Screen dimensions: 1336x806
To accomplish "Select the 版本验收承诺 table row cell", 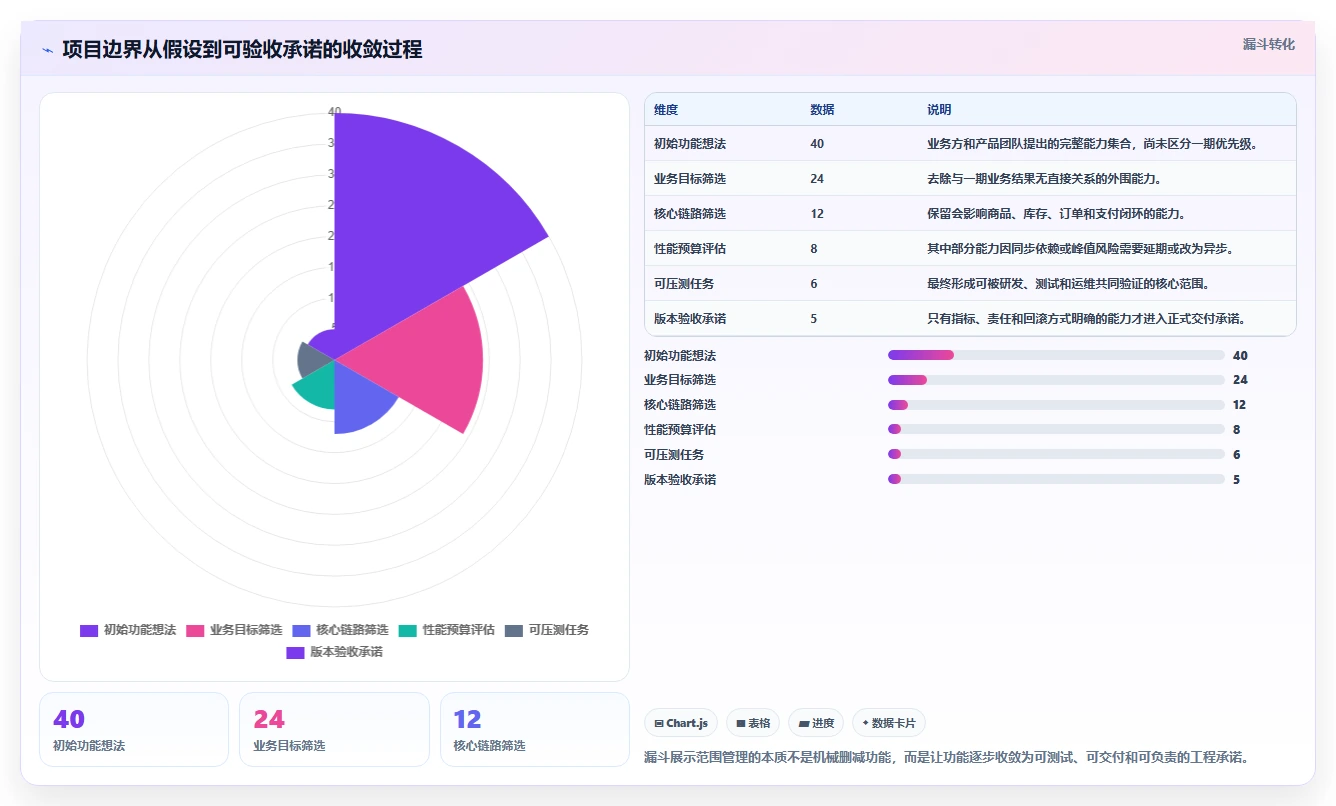I will point(690,319).
